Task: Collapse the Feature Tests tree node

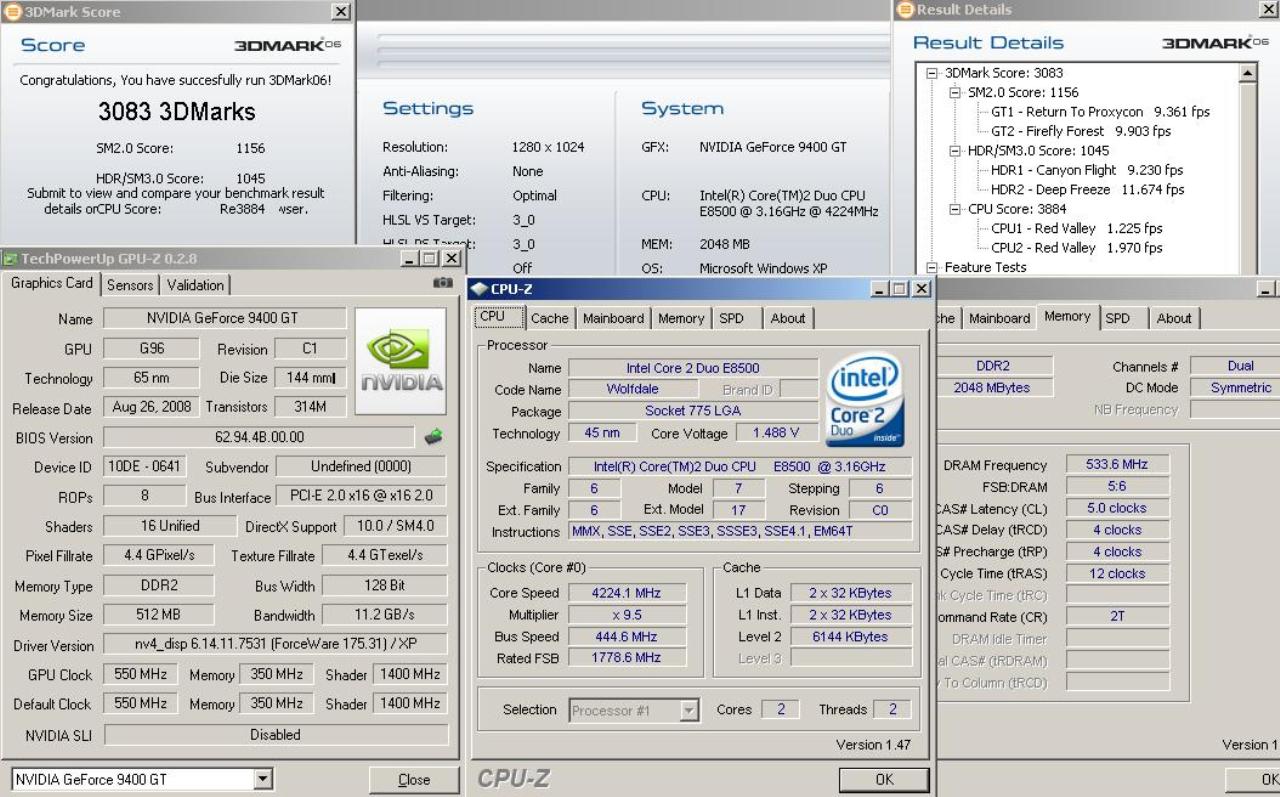Action: click(932, 267)
